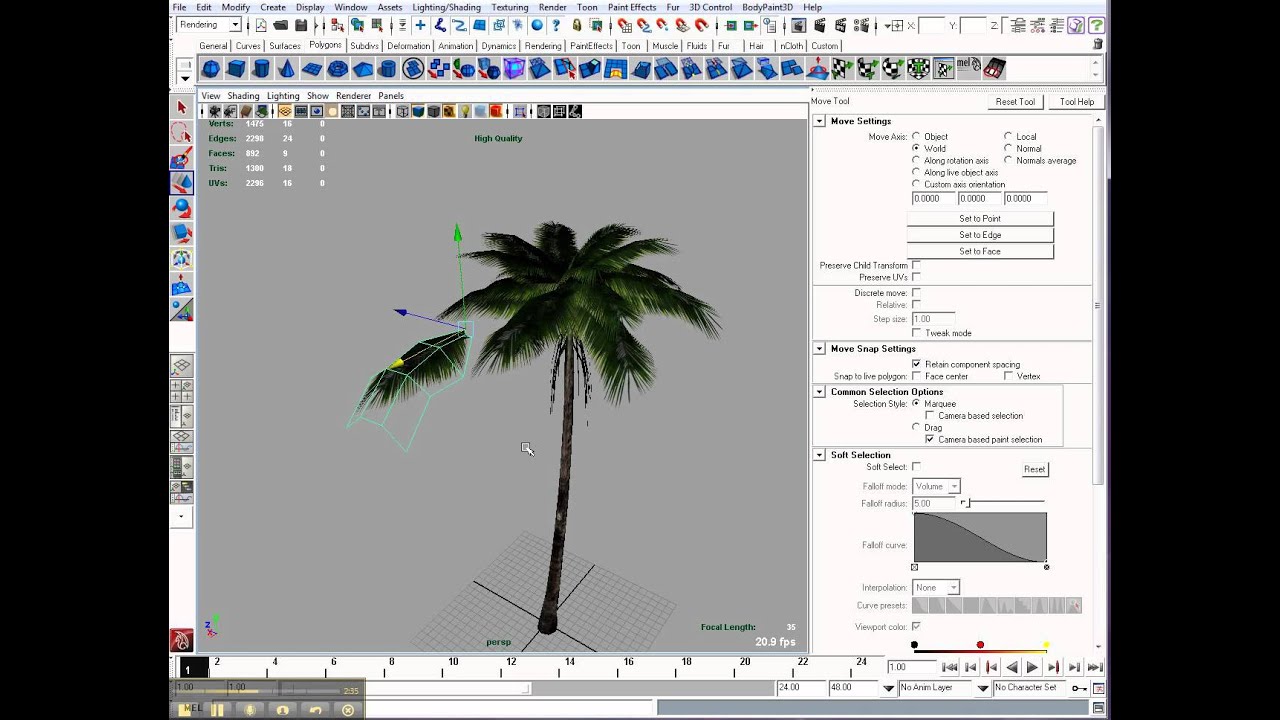Open the Rendering menu set dropdown

click(x=209, y=25)
